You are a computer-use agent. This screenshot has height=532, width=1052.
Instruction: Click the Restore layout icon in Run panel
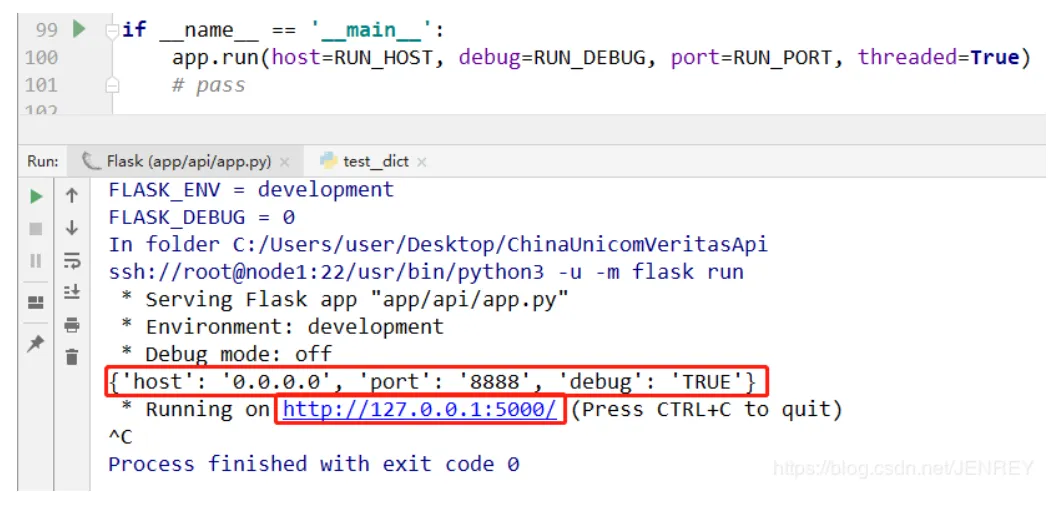click(x=36, y=302)
